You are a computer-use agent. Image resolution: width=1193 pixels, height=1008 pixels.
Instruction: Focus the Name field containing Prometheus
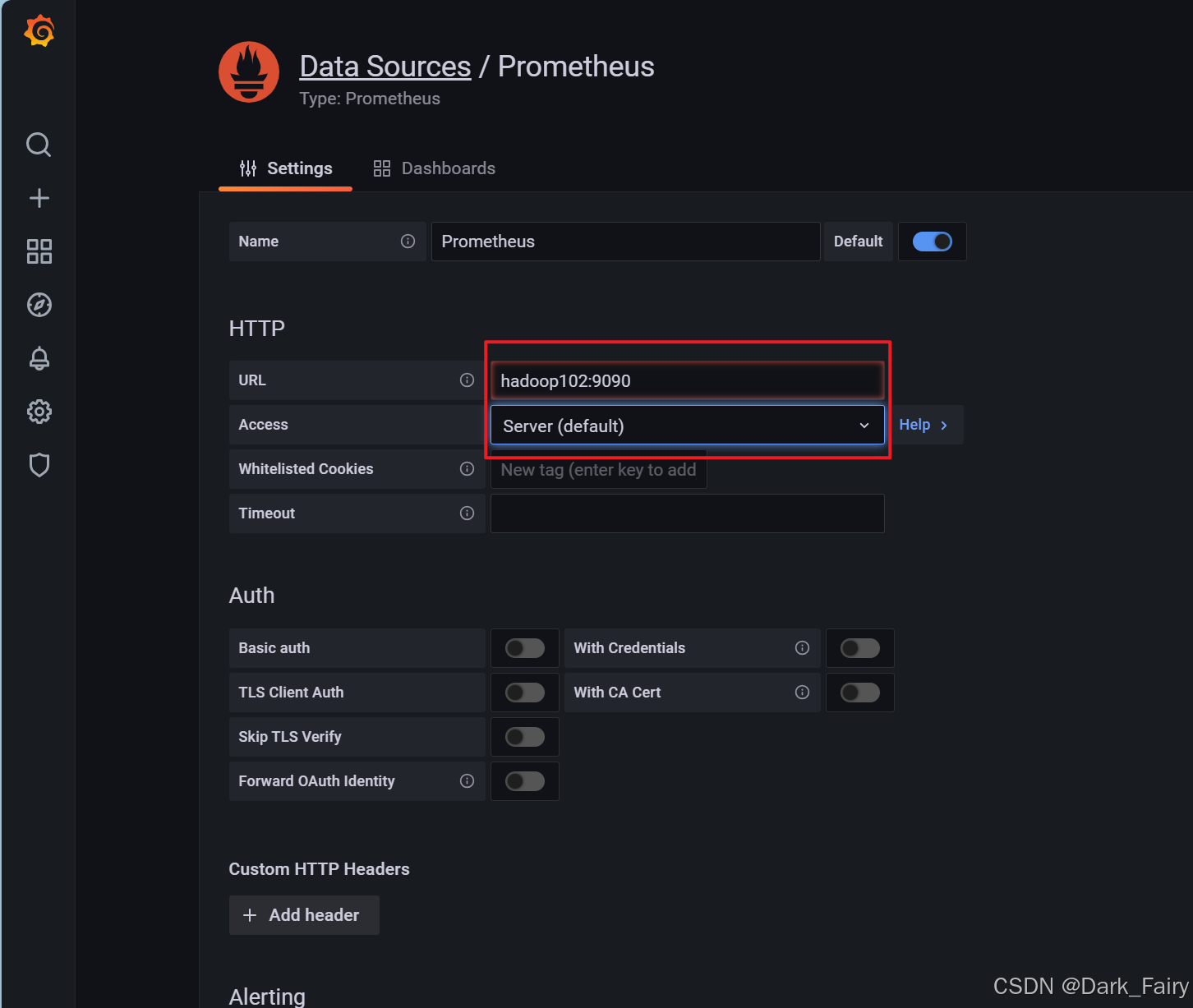pos(626,242)
